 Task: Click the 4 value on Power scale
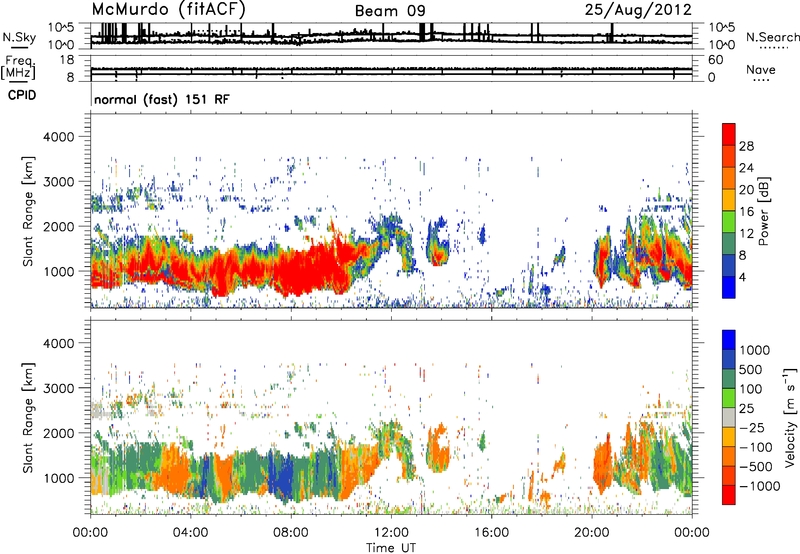tap(742, 277)
